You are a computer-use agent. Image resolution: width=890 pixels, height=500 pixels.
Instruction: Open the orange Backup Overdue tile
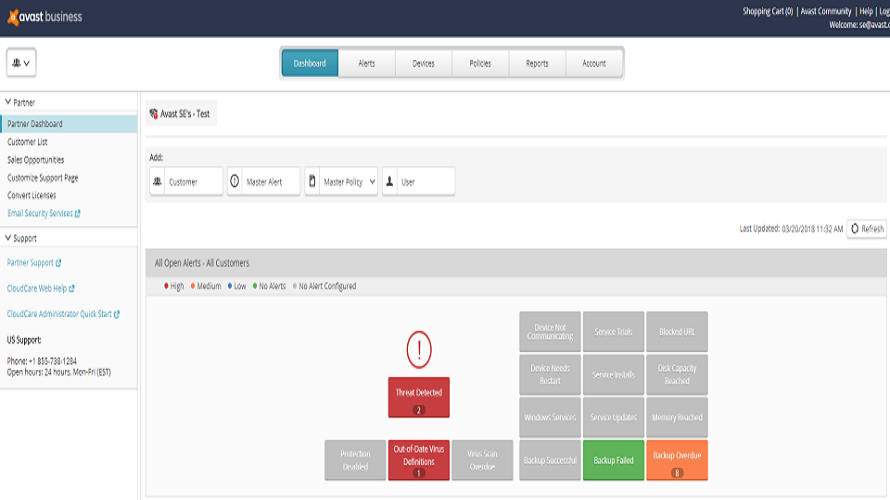(677, 460)
